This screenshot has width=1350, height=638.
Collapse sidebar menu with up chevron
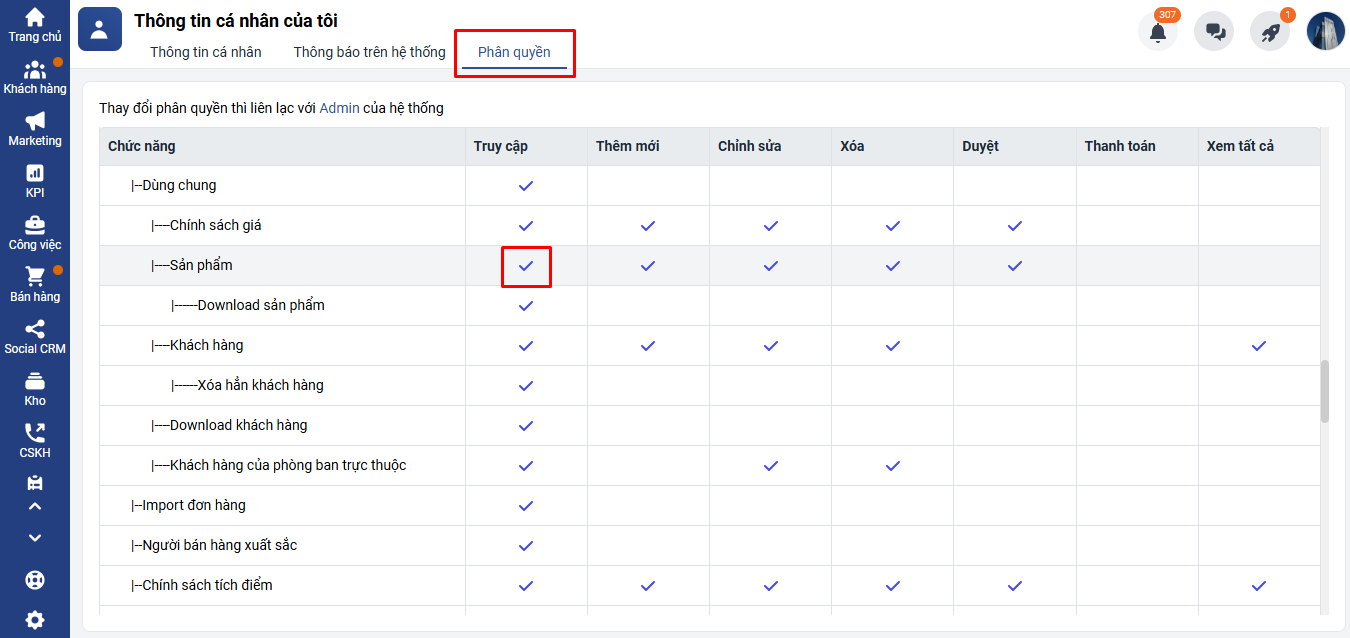tap(35, 507)
